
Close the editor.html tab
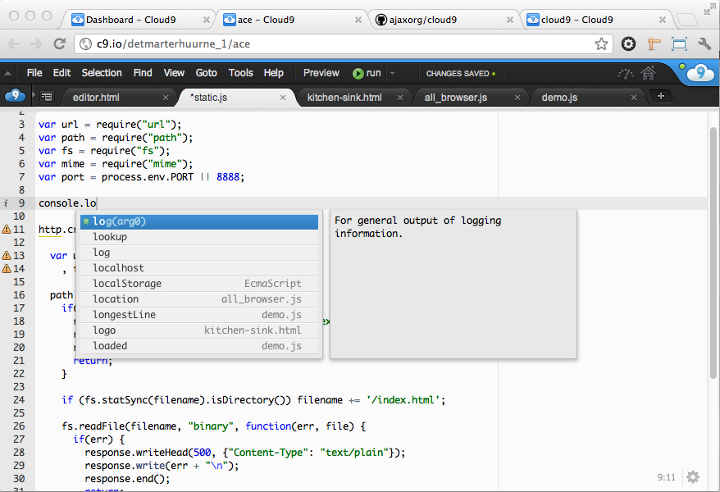166,97
